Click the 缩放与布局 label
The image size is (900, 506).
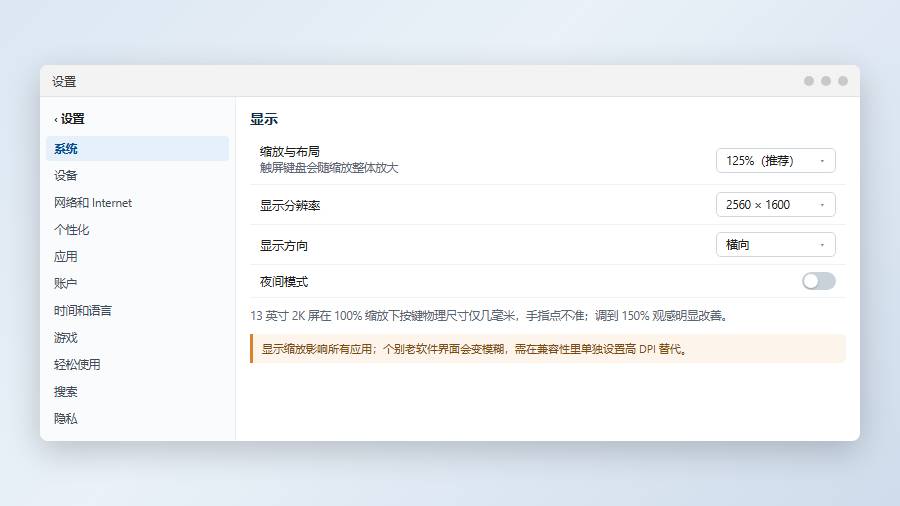tap(290, 151)
